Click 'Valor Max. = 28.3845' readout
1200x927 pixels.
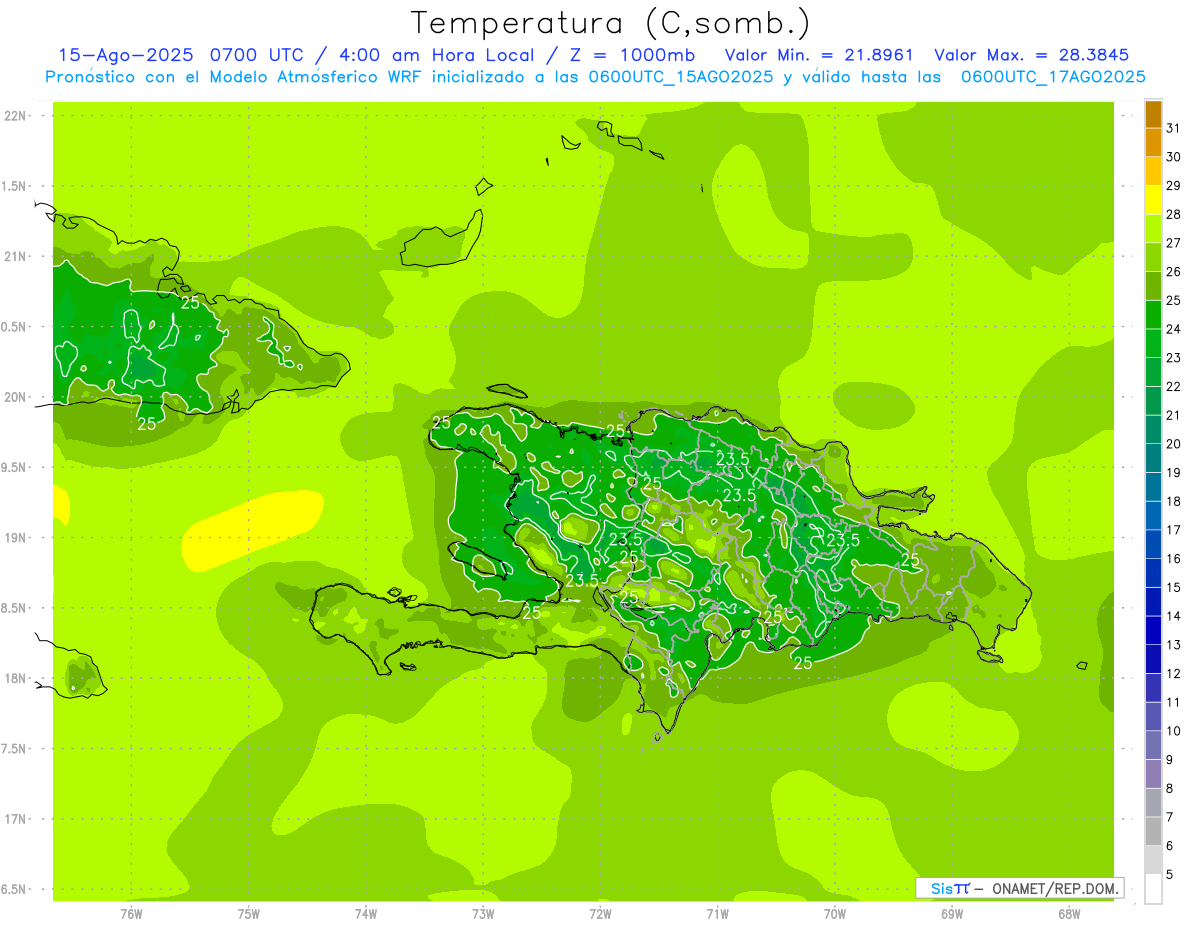tap(1032, 55)
